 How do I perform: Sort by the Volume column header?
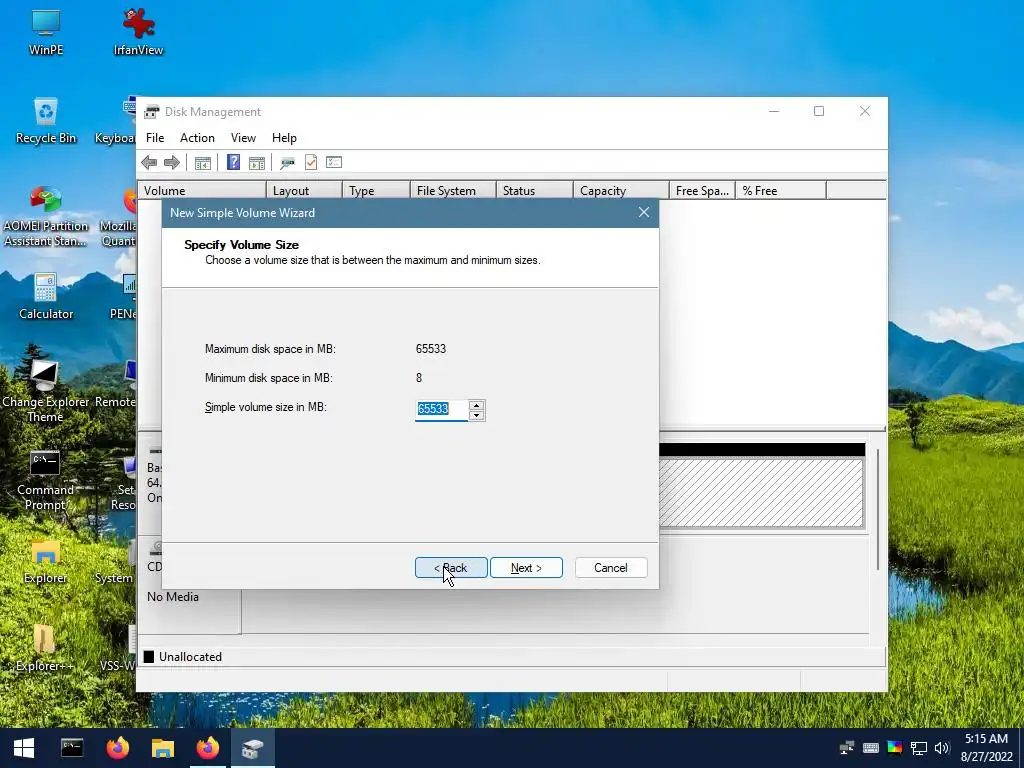tap(201, 191)
